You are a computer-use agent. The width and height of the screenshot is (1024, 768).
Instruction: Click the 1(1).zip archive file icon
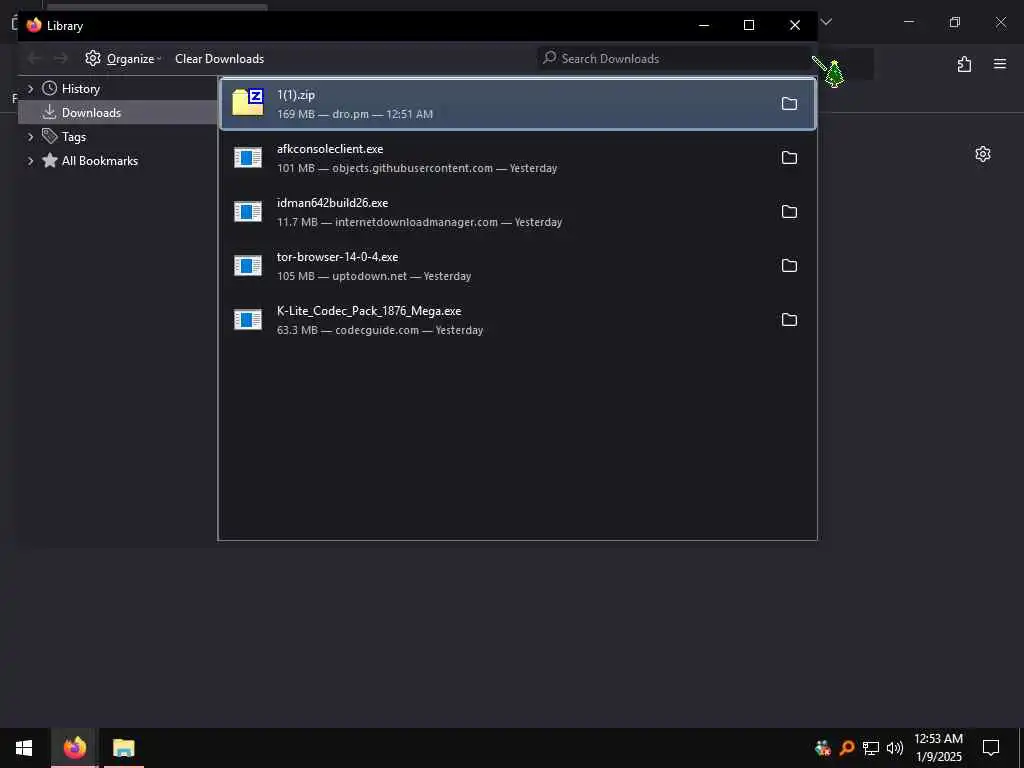coord(248,103)
